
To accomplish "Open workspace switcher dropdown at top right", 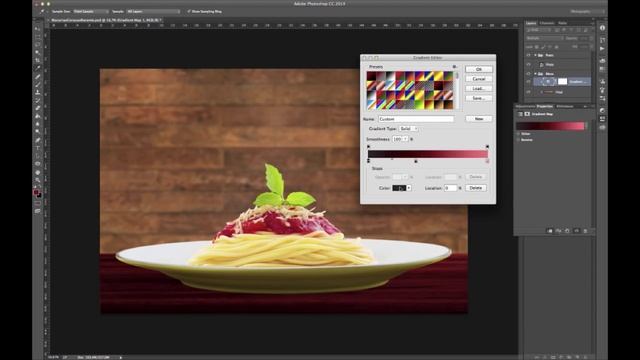I will 588,11.
